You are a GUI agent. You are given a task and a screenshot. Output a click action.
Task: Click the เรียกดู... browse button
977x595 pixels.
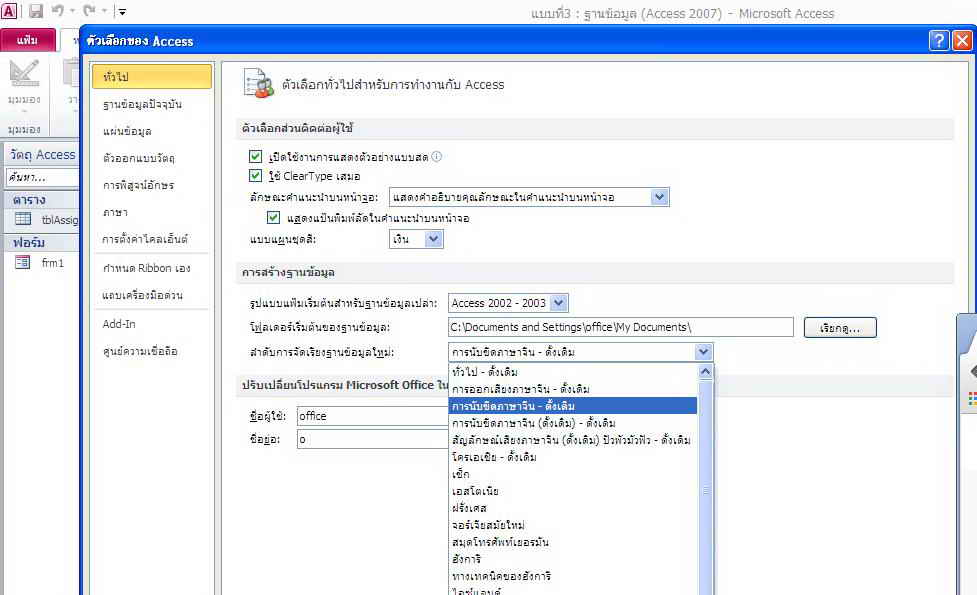click(x=840, y=328)
